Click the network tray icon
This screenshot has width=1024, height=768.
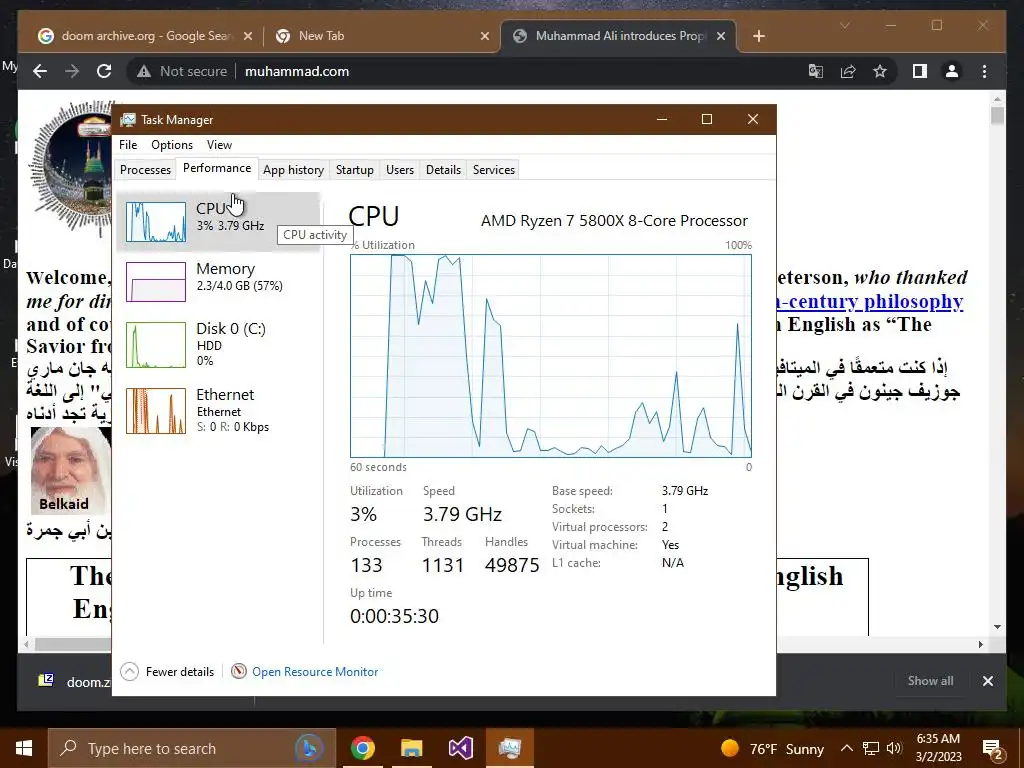click(871, 748)
